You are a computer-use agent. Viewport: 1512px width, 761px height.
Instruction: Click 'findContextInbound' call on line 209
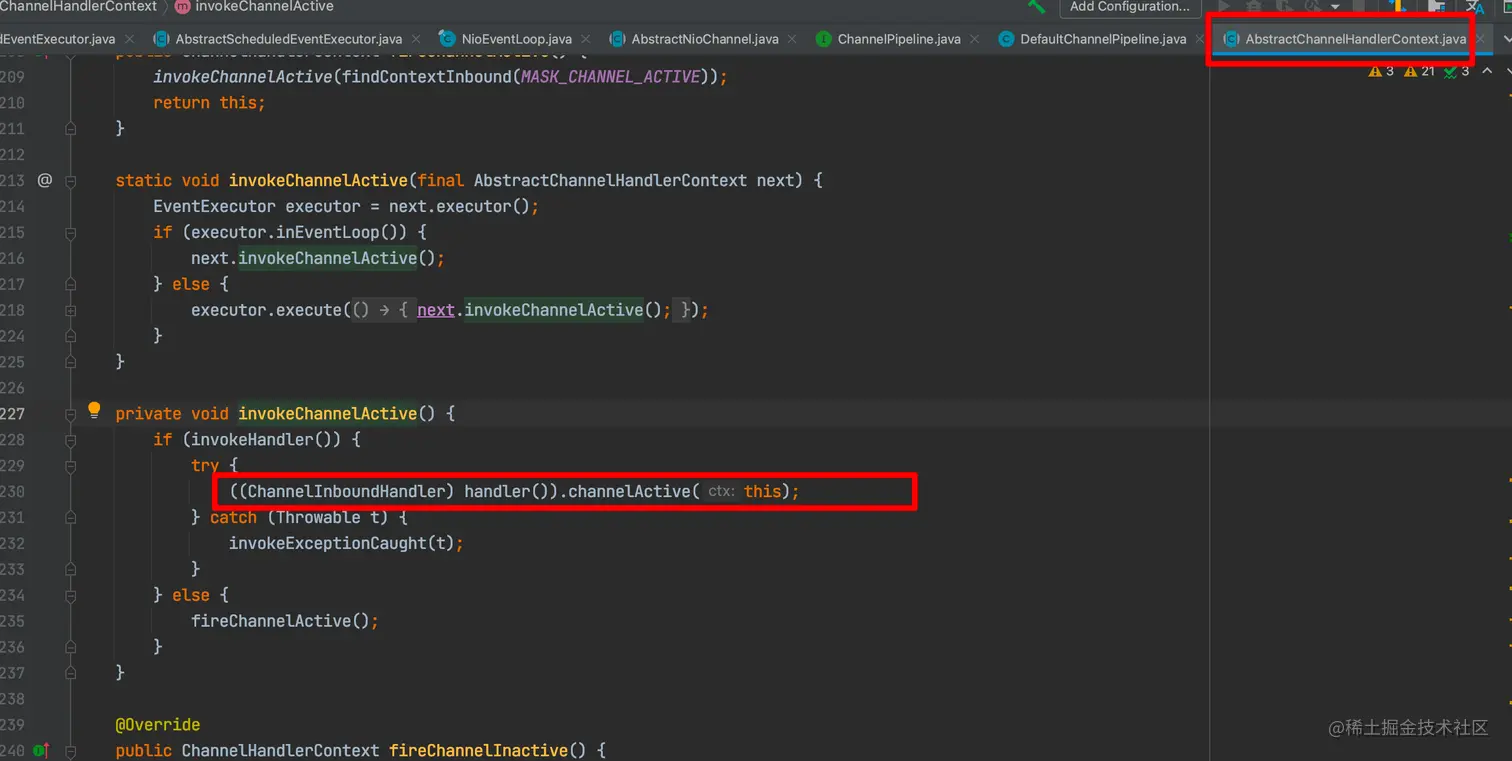click(x=427, y=77)
